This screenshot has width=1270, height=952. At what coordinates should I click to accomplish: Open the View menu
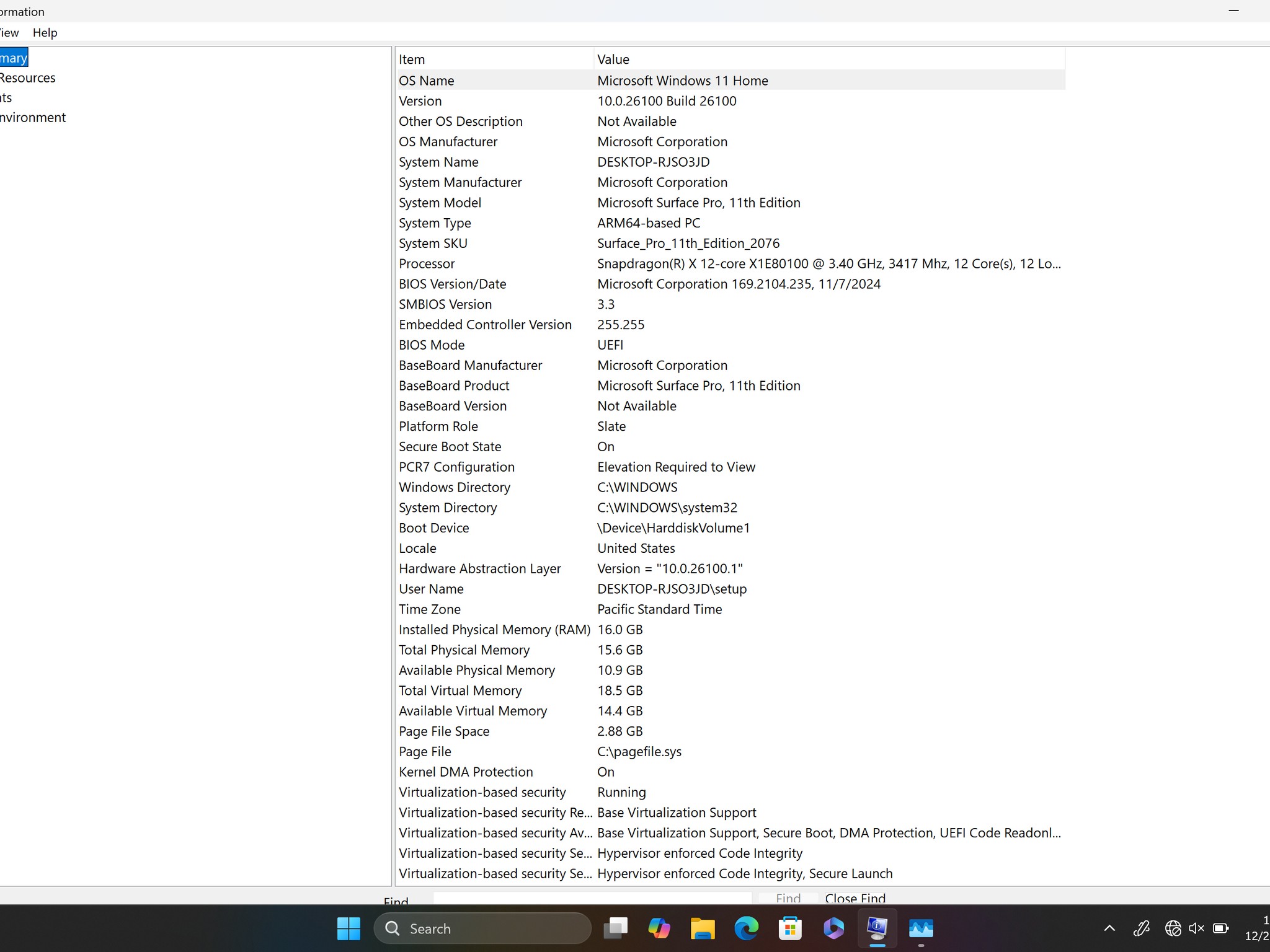pos(7,32)
